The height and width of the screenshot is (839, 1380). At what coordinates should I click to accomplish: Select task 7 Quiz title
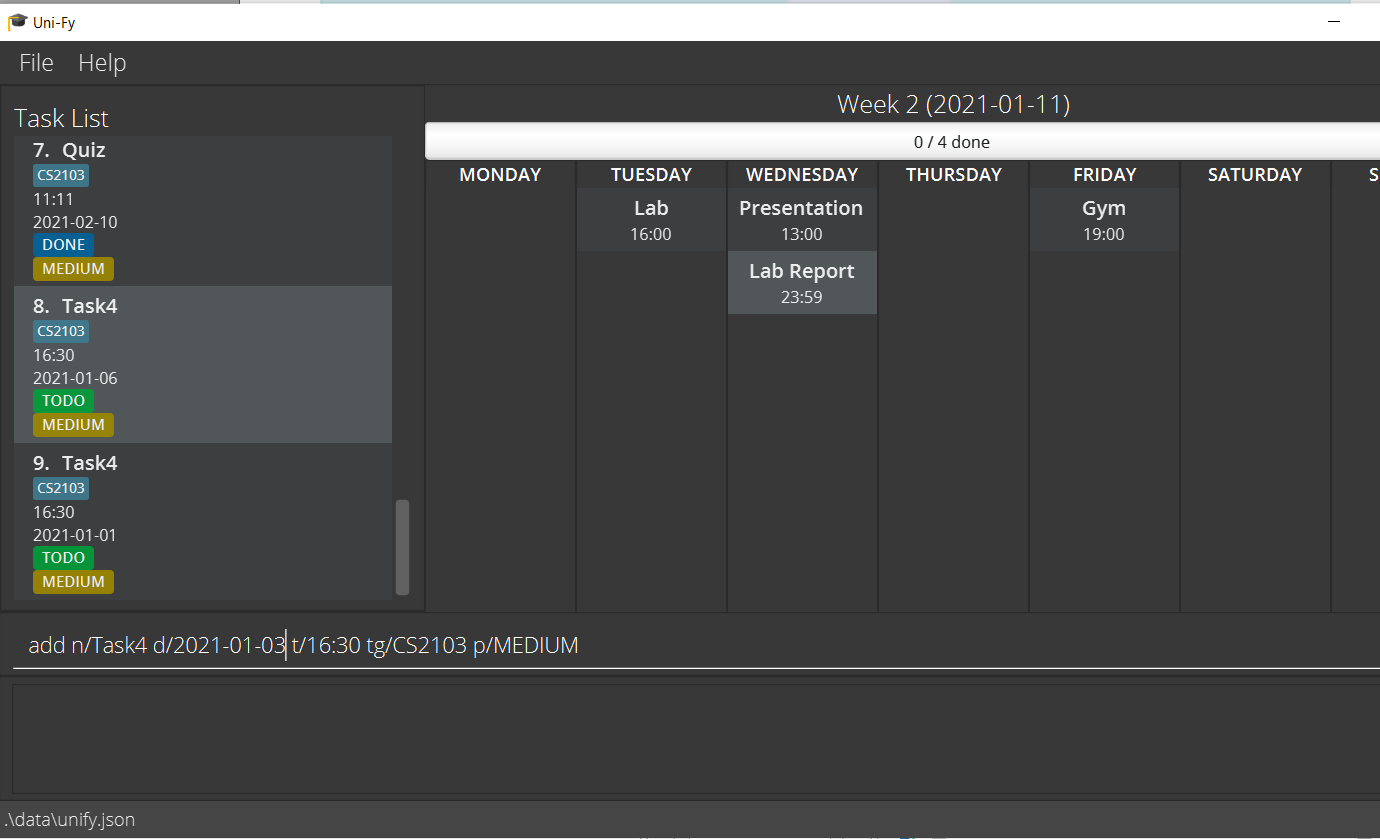coord(69,150)
